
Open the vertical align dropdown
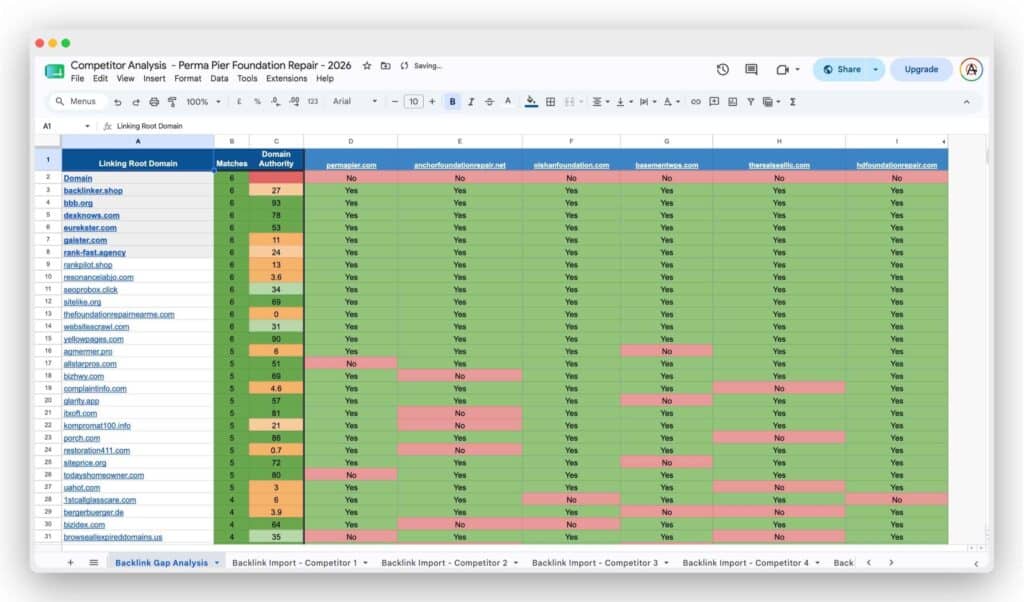click(x=624, y=102)
